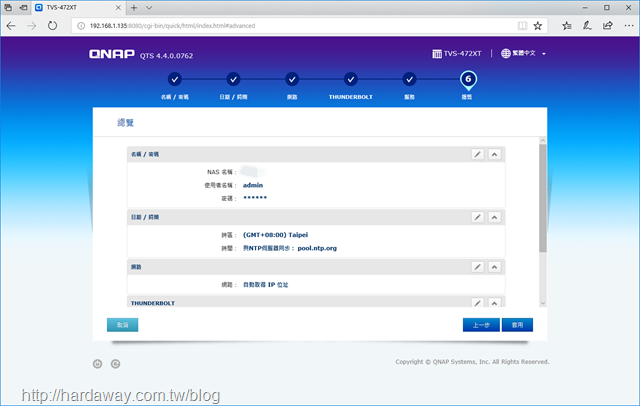Go to the THUNDERBOLT step

[351, 79]
